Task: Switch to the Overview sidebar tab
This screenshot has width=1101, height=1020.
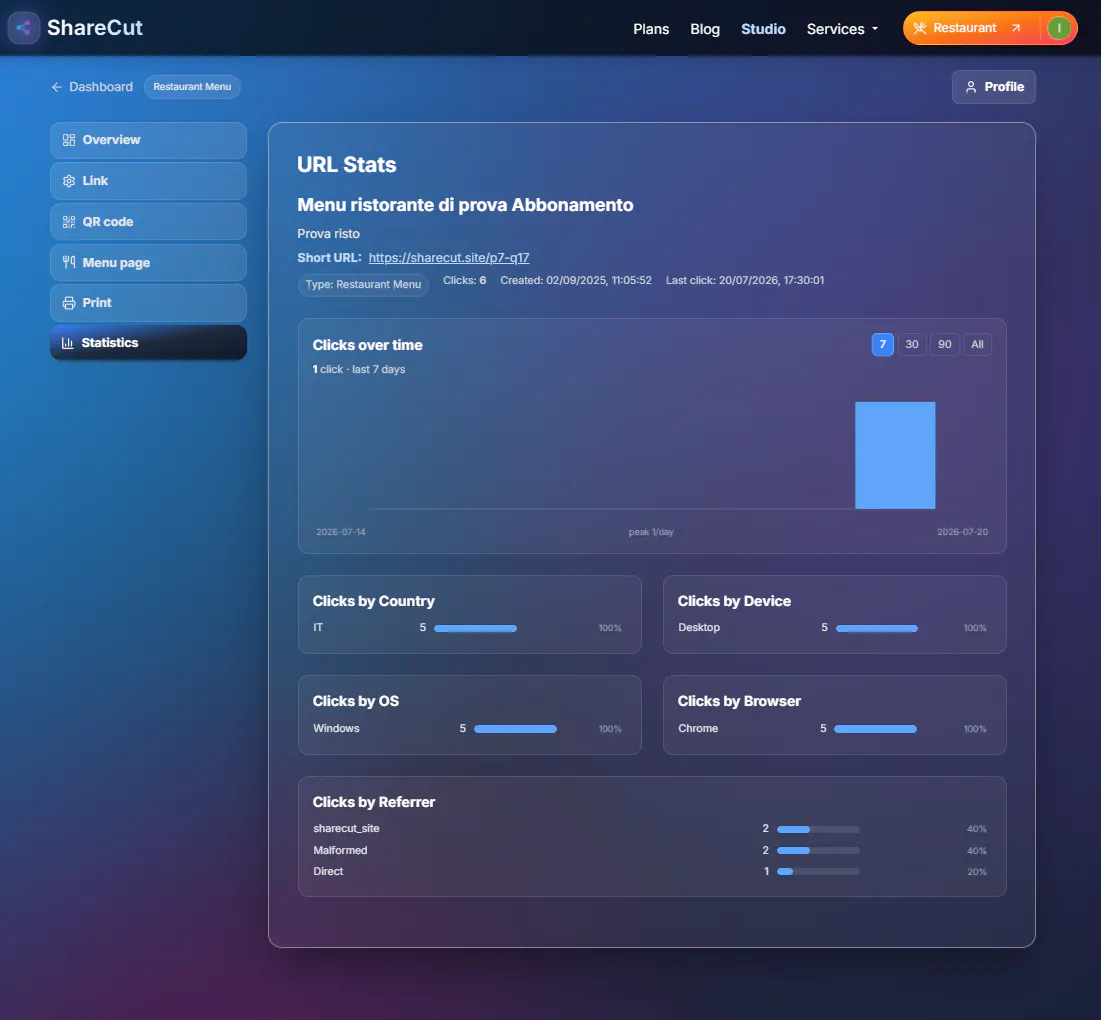Action: coord(148,140)
